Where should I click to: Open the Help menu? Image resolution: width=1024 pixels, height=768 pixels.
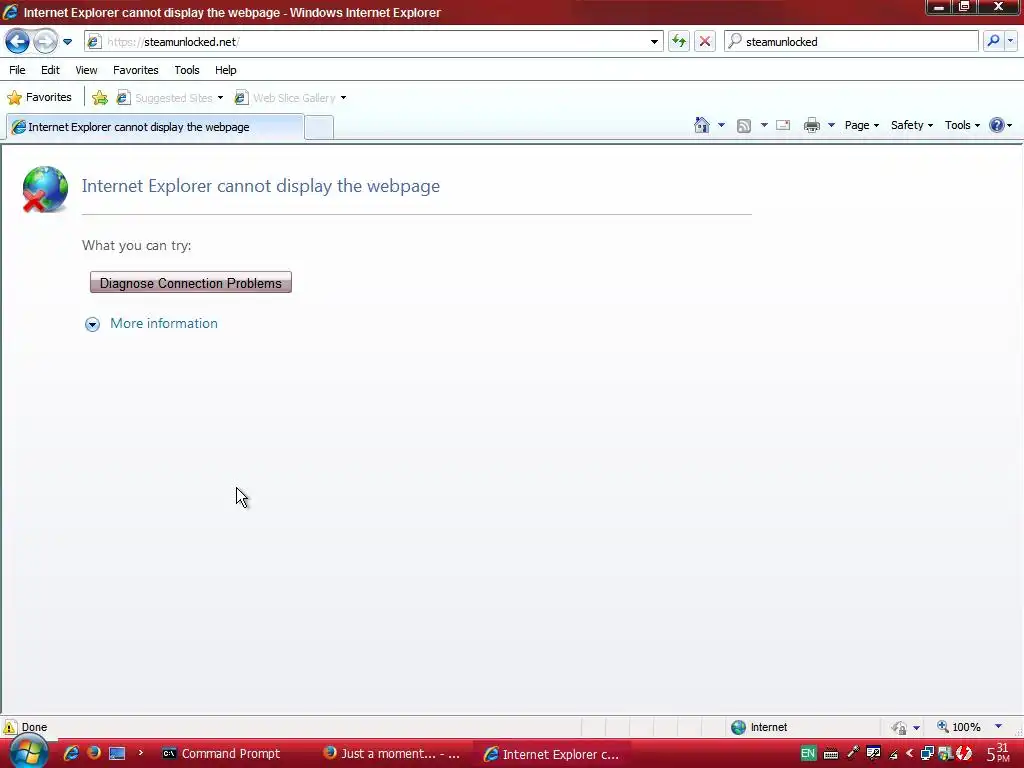click(226, 70)
